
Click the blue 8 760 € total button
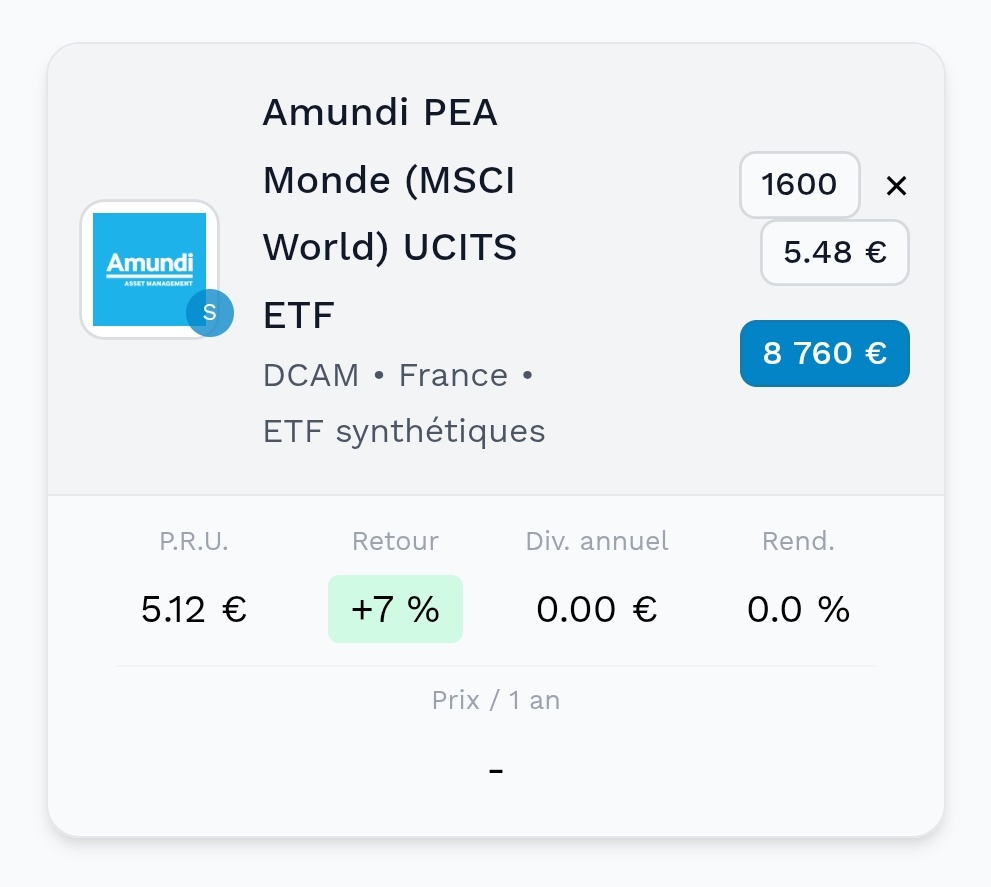[824, 353]
